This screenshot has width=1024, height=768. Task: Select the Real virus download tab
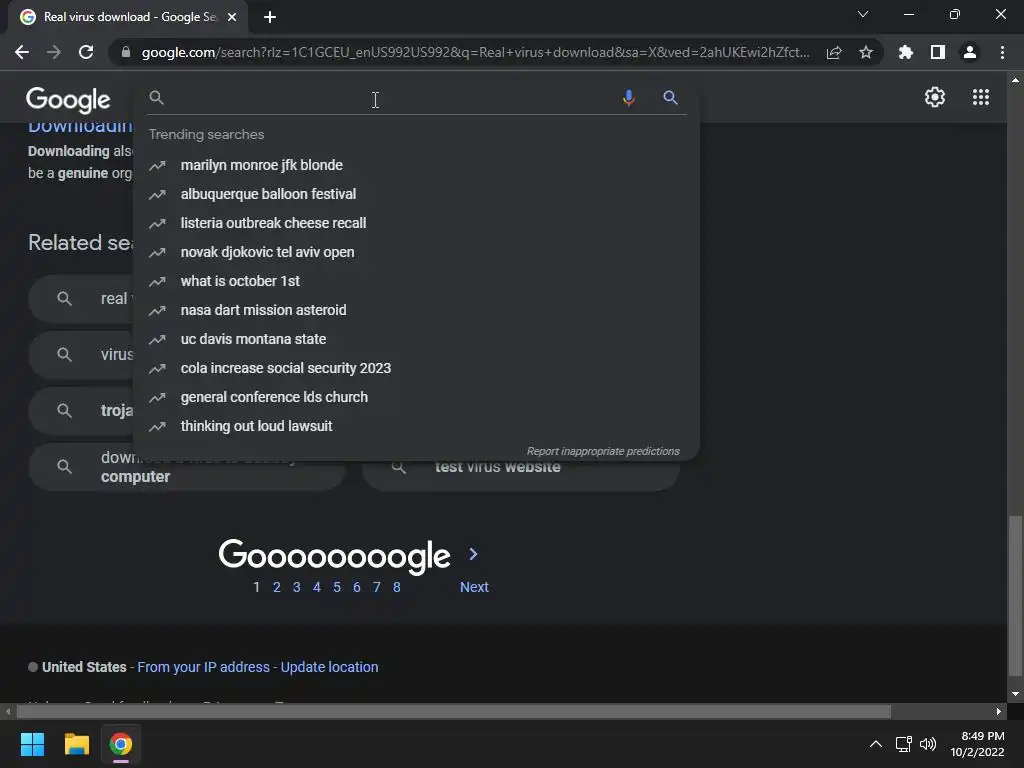[128, 17]
